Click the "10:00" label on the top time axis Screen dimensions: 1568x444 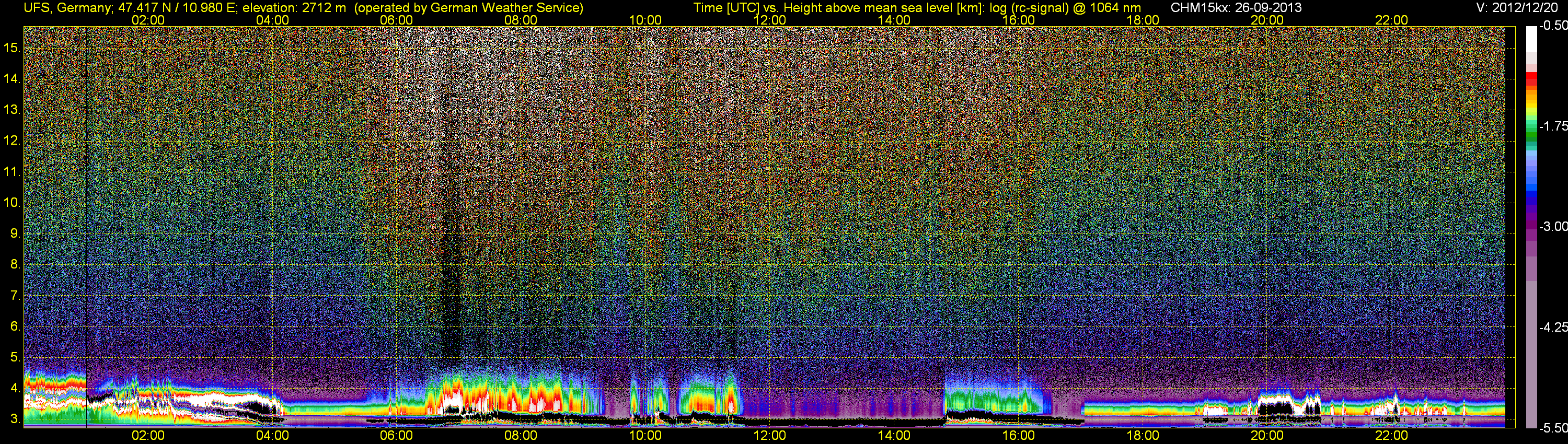[x=645, y=20]
